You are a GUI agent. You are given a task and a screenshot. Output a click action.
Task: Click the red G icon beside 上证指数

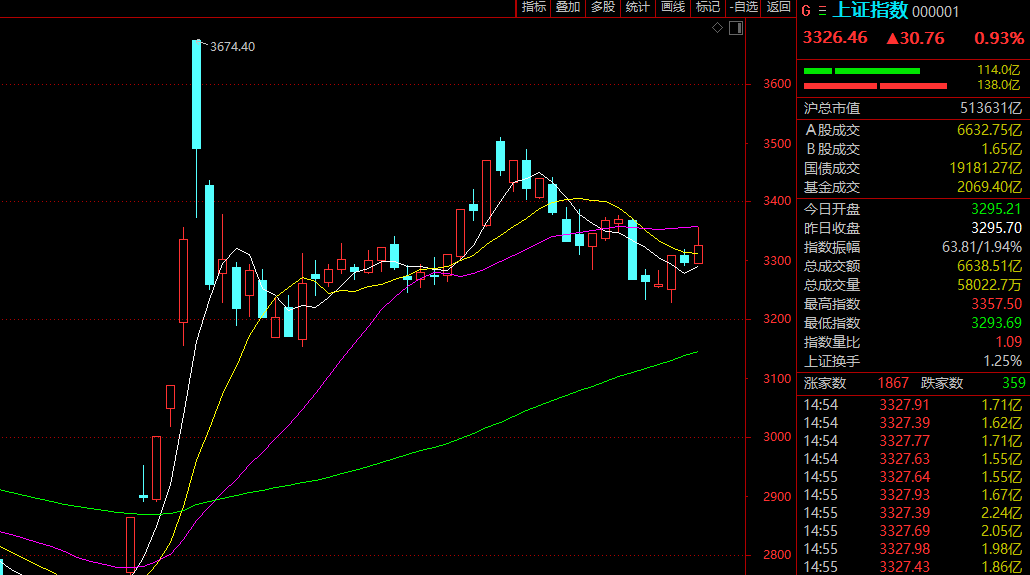tap(806, 12)
